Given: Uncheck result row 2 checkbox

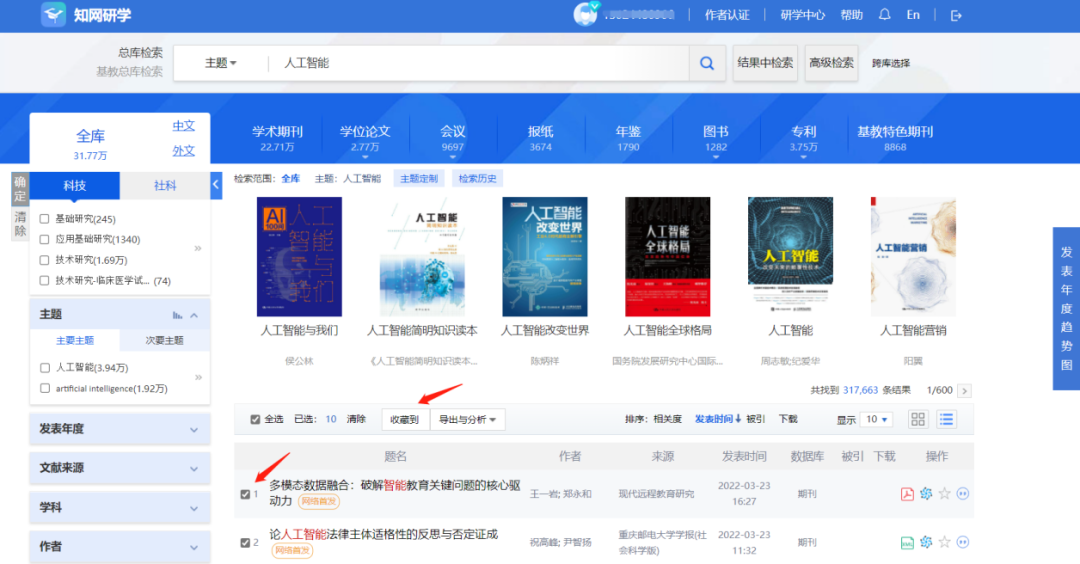Looking at the screenshot, I should click(245, 543).
